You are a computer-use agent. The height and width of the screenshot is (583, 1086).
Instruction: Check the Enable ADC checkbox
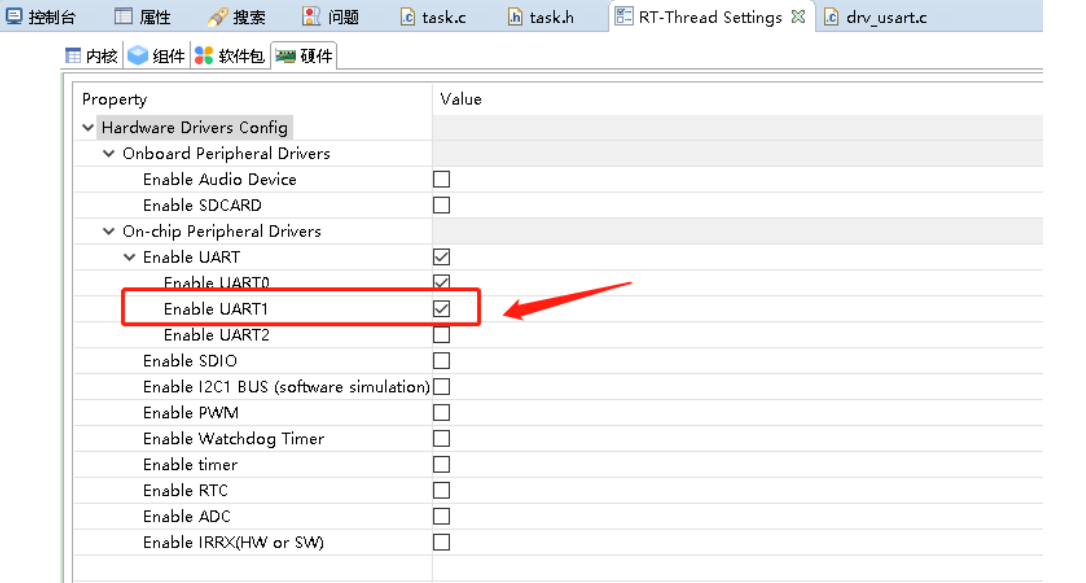click(441, 516)
